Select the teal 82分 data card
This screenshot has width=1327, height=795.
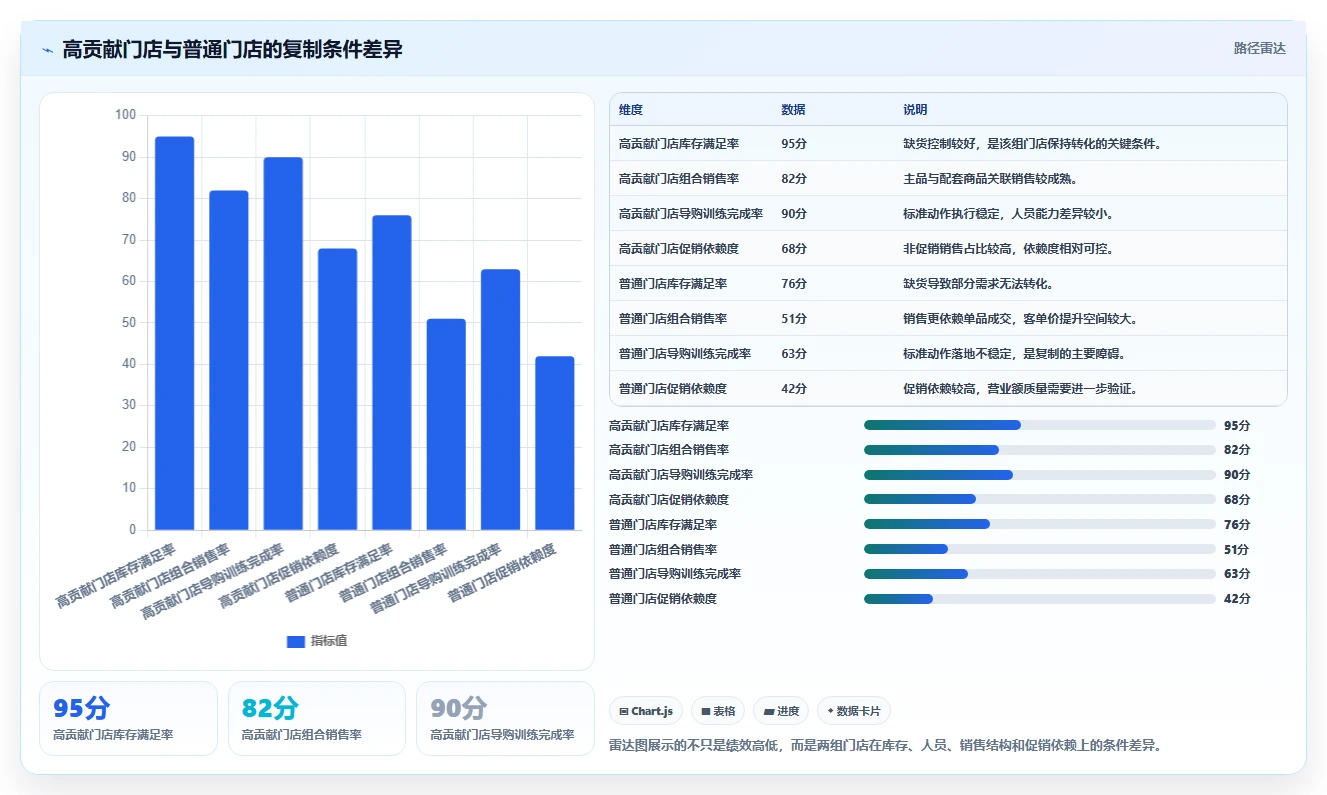317,718
